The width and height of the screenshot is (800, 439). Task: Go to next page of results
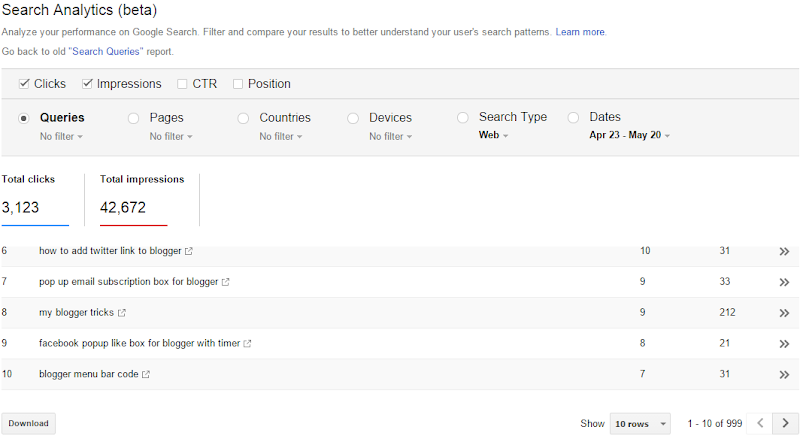coord(786,423)
